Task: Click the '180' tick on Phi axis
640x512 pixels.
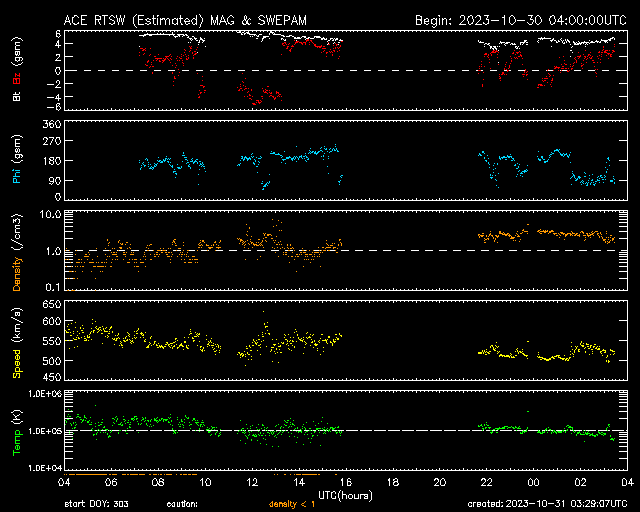Action: tap(52, 161)
